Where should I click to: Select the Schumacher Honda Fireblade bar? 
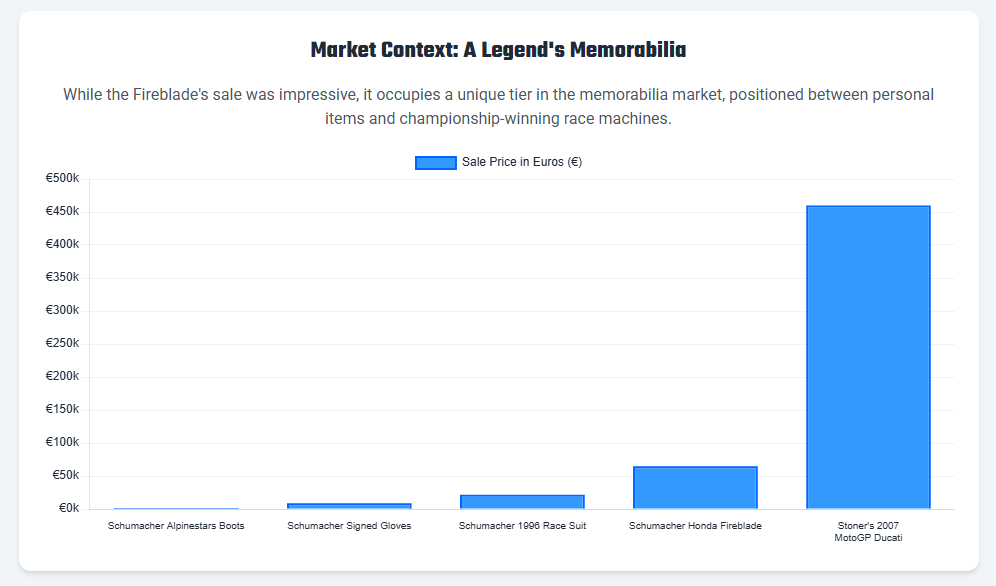[x=695, y=488]
